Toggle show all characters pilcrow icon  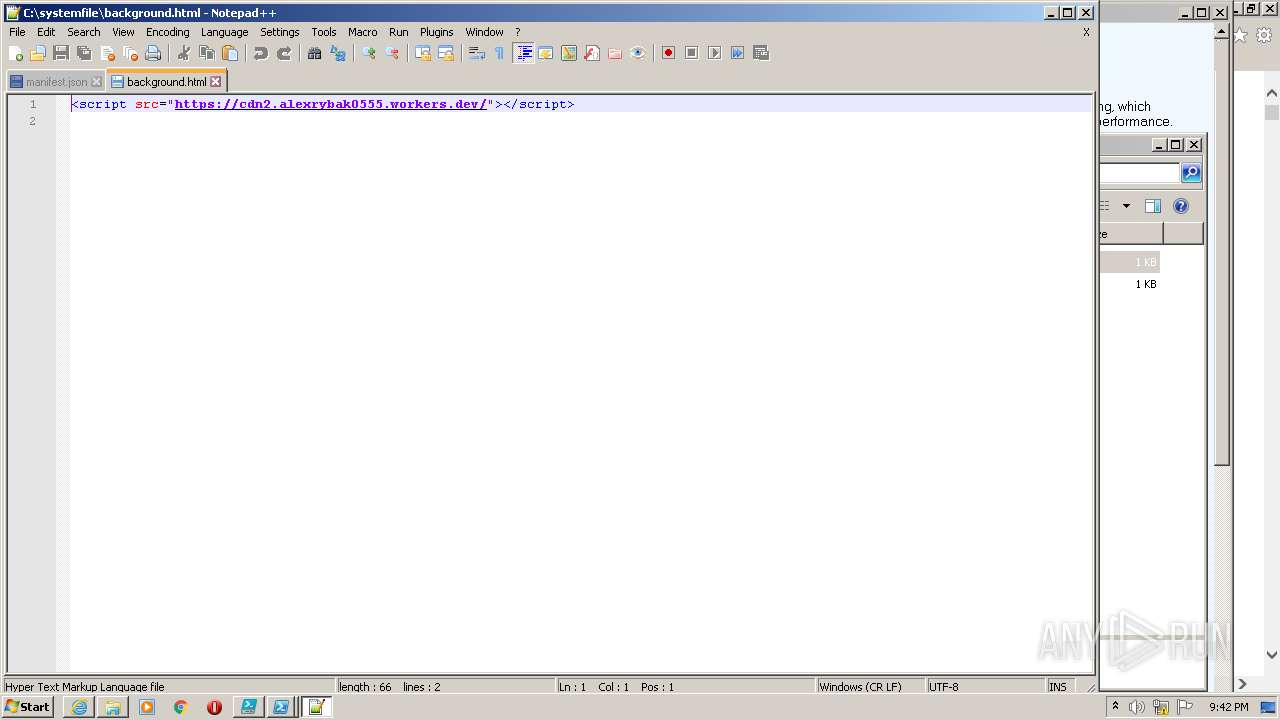click(x=500, y=53)
